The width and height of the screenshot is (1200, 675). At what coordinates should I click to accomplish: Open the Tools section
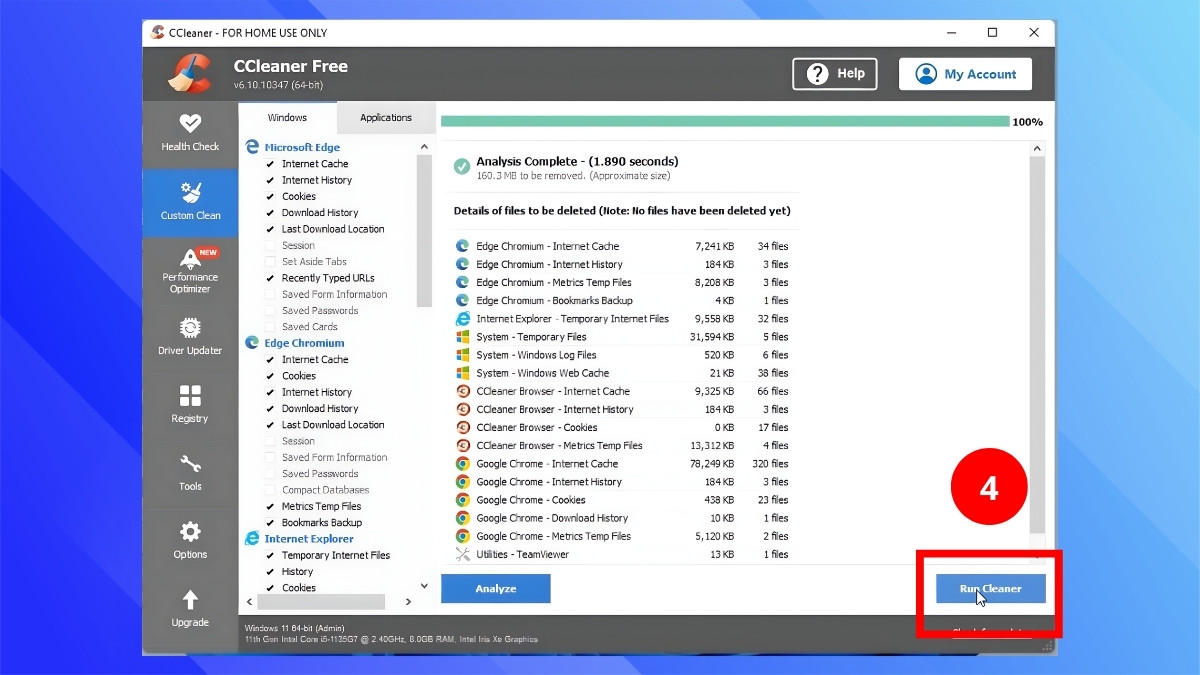(189, 472)
